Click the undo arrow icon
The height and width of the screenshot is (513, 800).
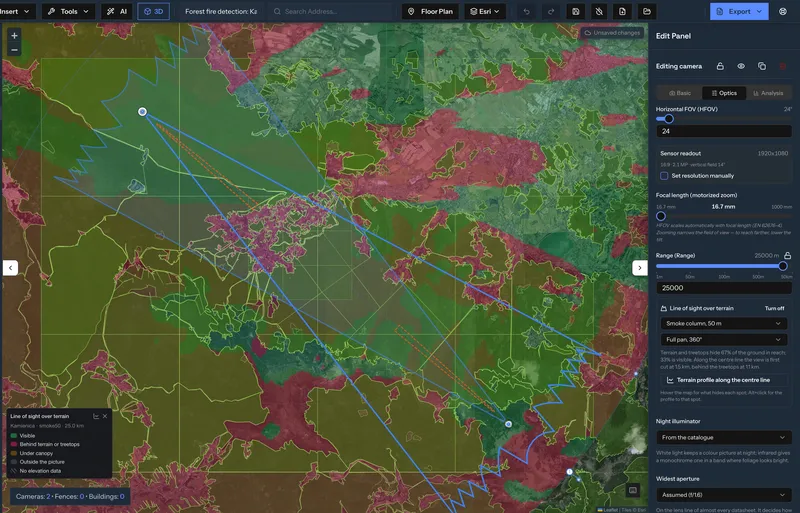(x=527, y=11)
